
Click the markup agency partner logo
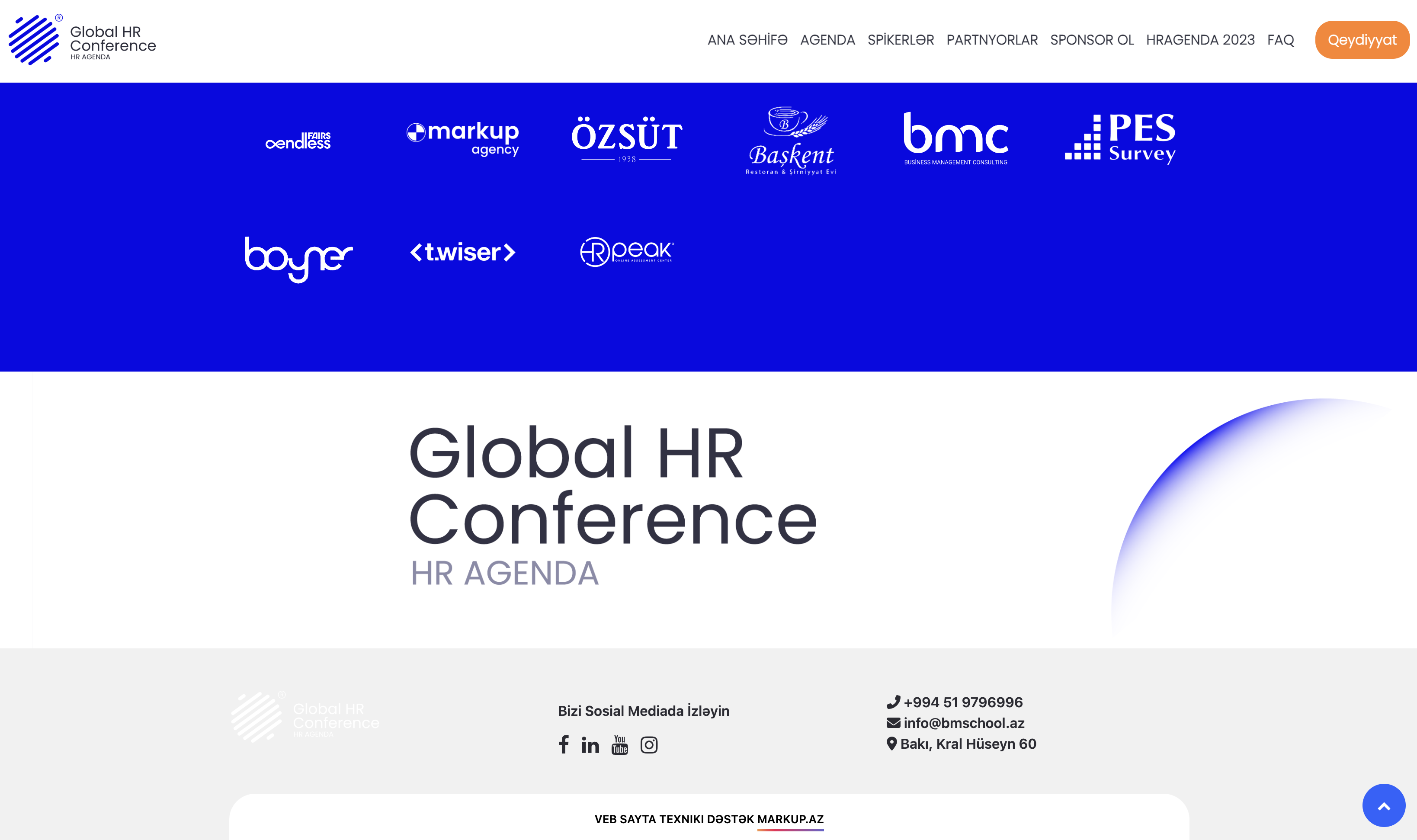coord(462,138)
